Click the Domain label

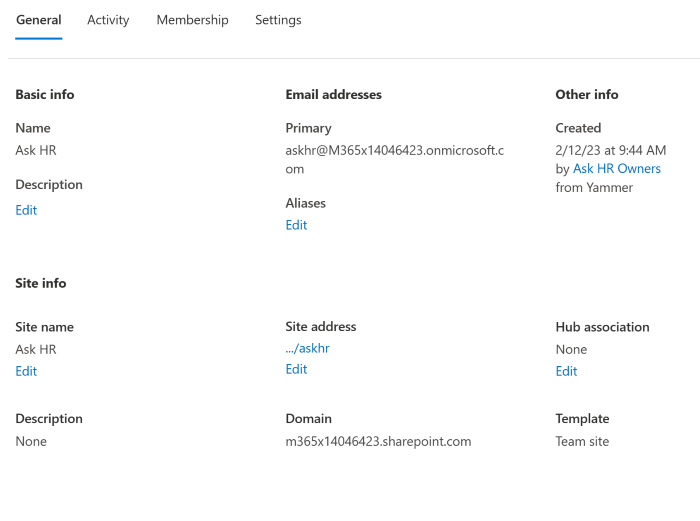click(308, 419)
